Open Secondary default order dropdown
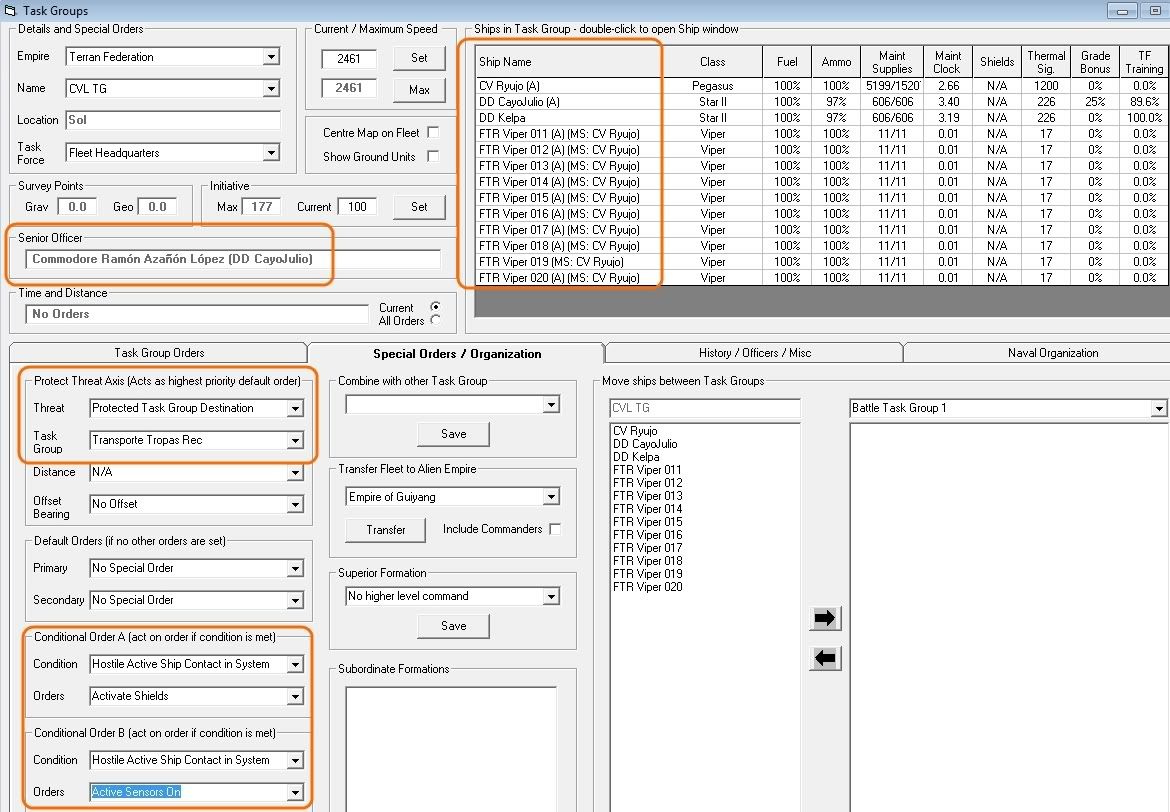This screenshot has height=812, width=1170. (x=295, y=600)
